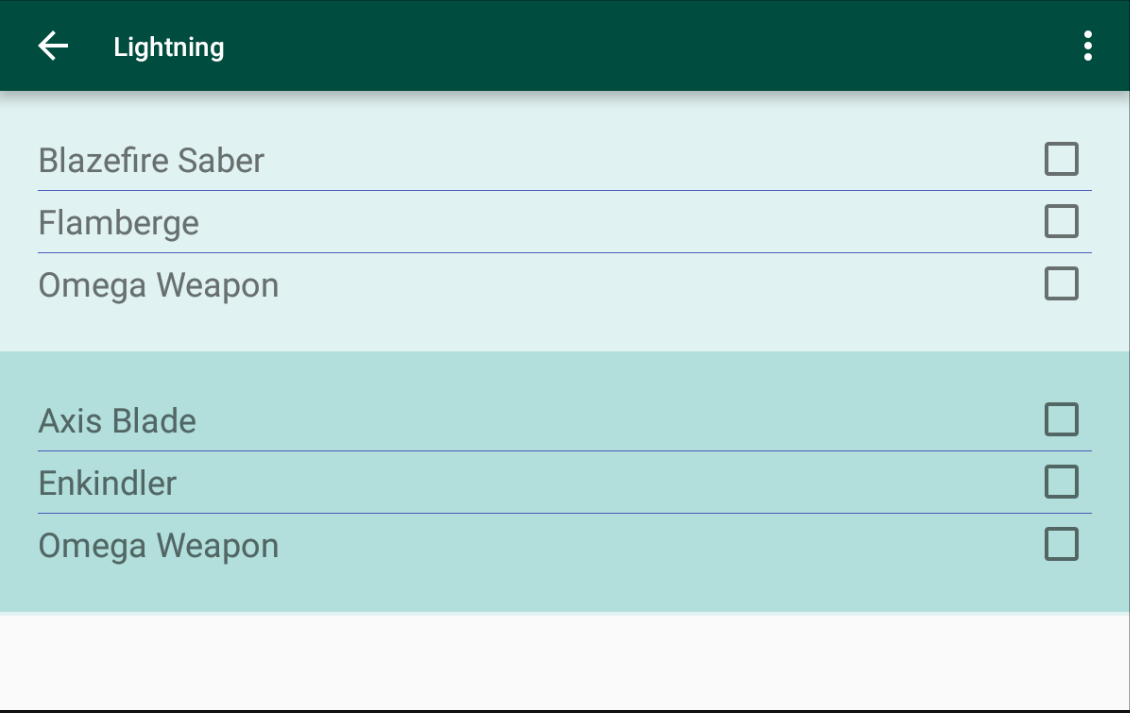Click the Lightning title in the header
This screenshot has width=1130, height=713.
tap(168, 47)
